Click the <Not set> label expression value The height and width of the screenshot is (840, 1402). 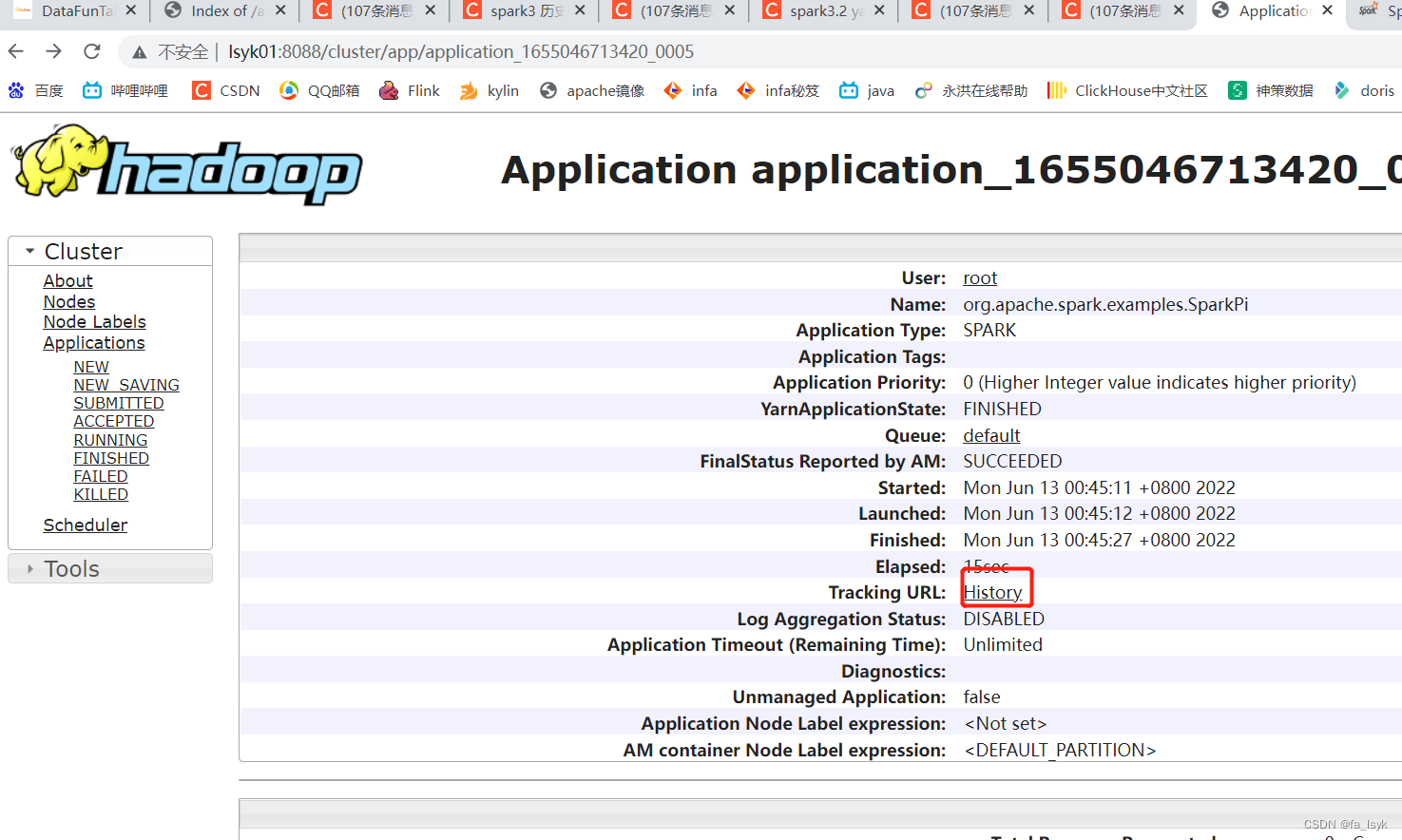click(1005, 723)
